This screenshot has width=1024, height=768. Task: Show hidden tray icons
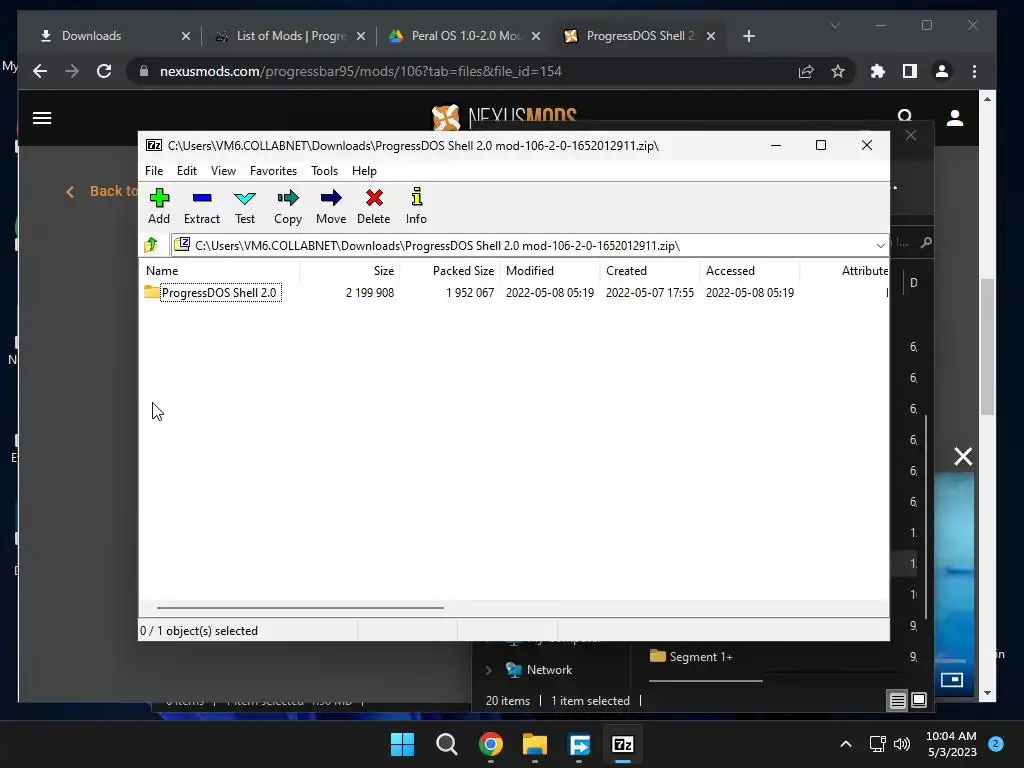(846, 744)
